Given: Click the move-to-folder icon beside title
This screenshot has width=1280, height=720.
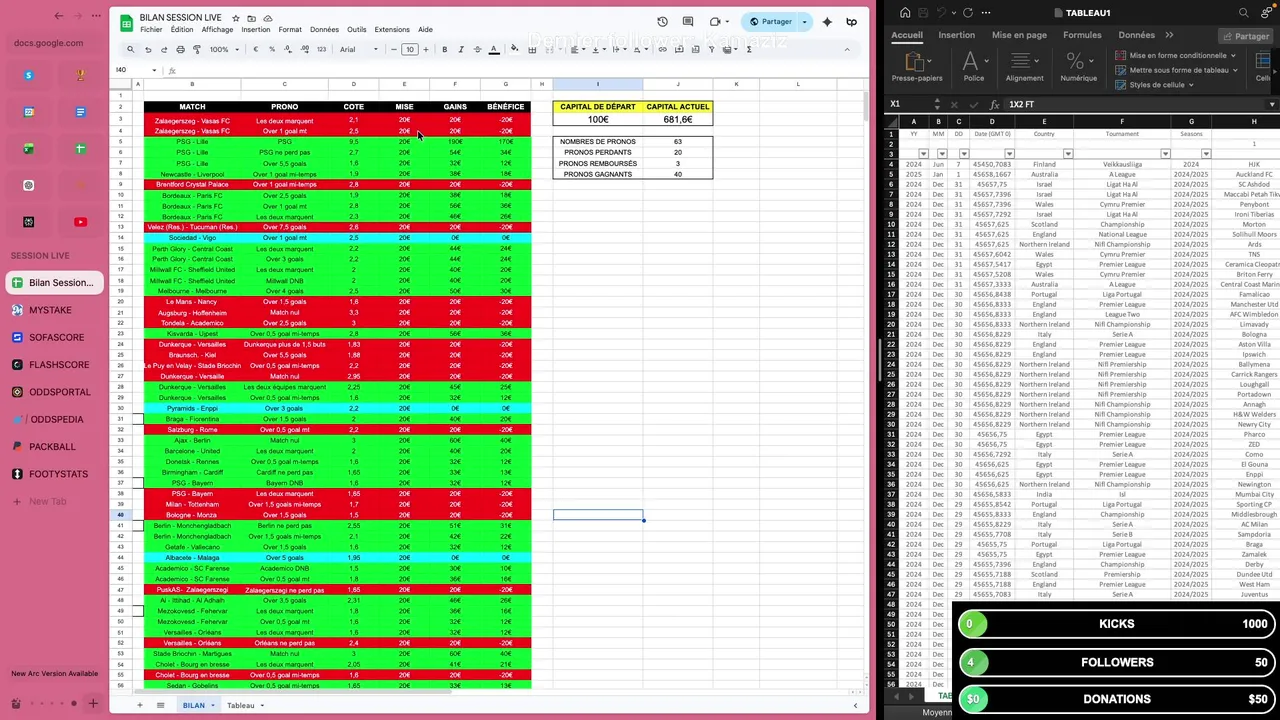Looking at the screenshot, I should tap(252, 18).
